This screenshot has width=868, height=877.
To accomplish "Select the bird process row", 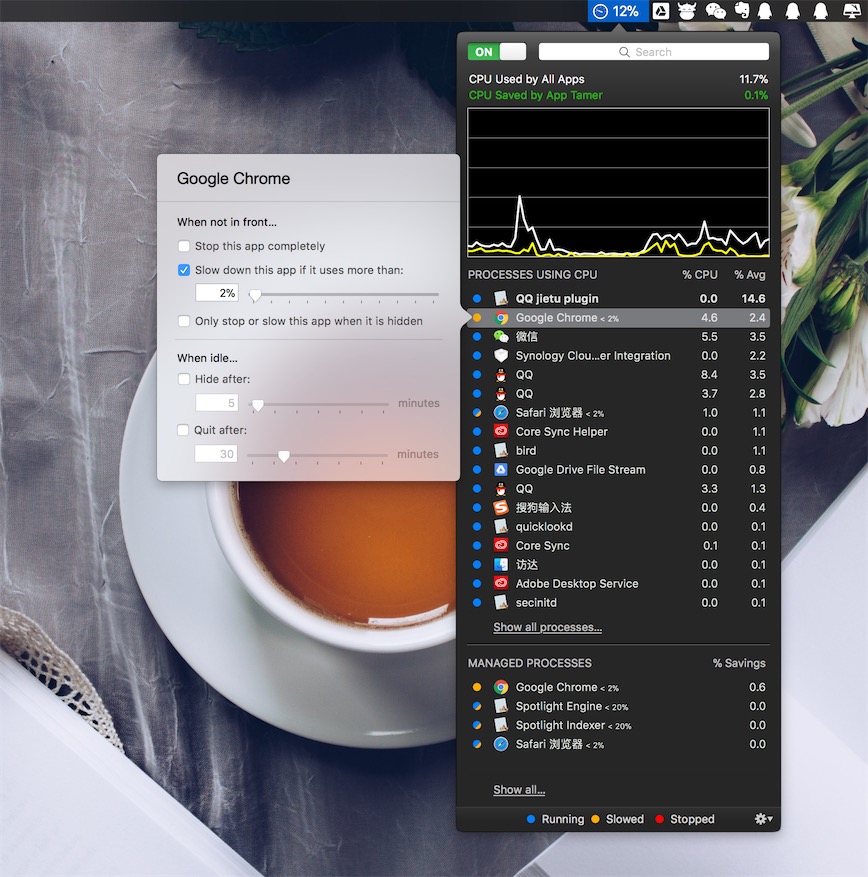I will click(x=618, y=450).
